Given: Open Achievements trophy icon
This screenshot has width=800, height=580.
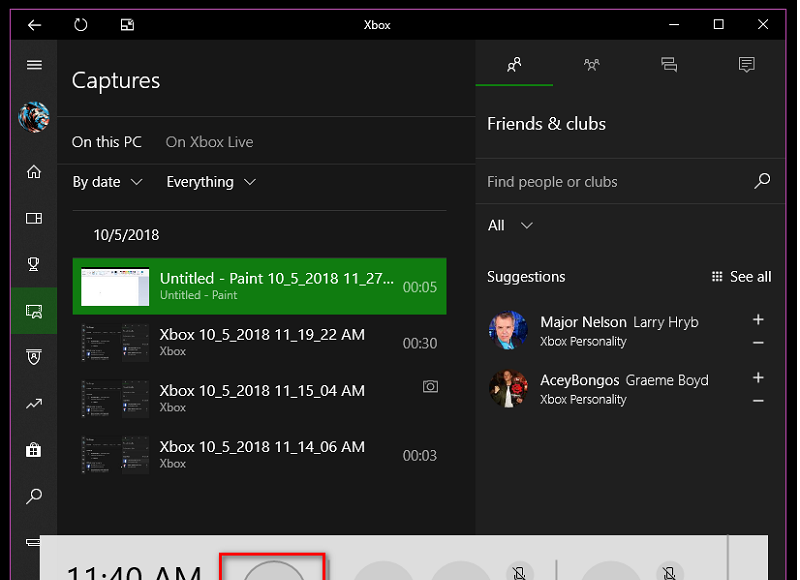Looking at the screenshot, I should coord(34,264).
